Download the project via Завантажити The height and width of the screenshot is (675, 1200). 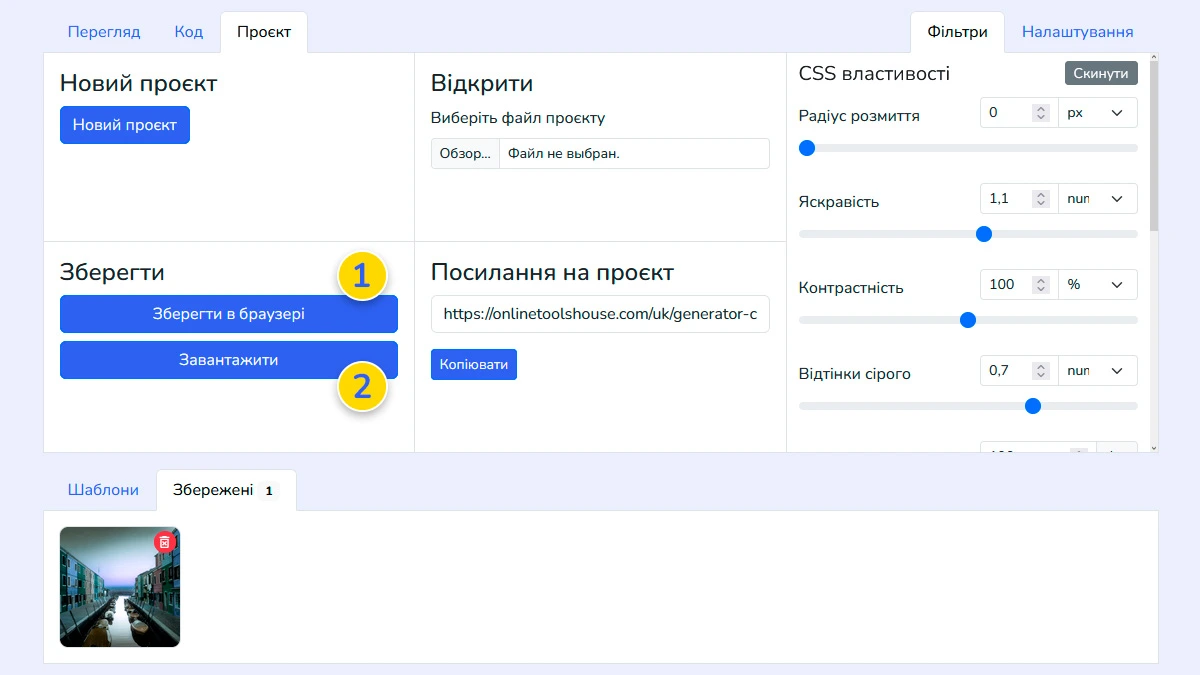tap(229, 360)
